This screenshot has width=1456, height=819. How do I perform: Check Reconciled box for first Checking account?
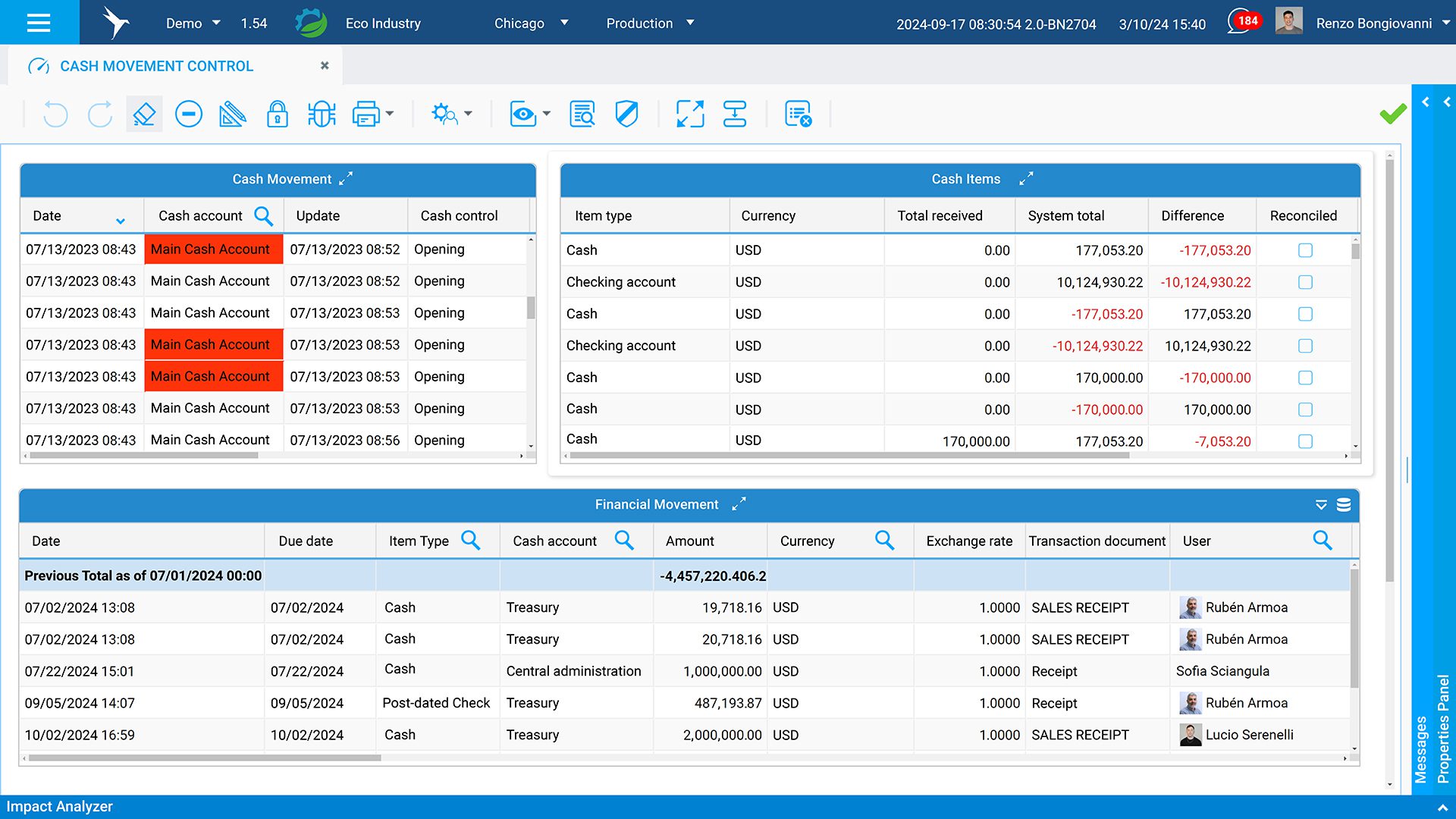[1305, 282]
